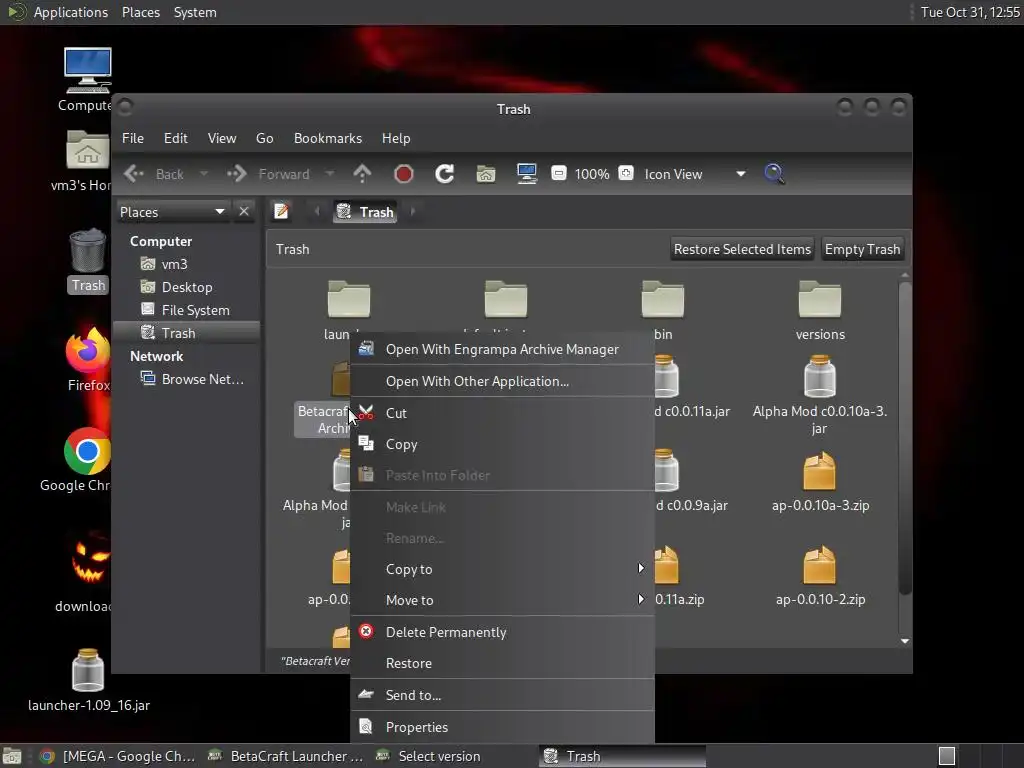The image size is (1024, 768).
Task: Open the Applications panel menu
Action: click(71, 12)
